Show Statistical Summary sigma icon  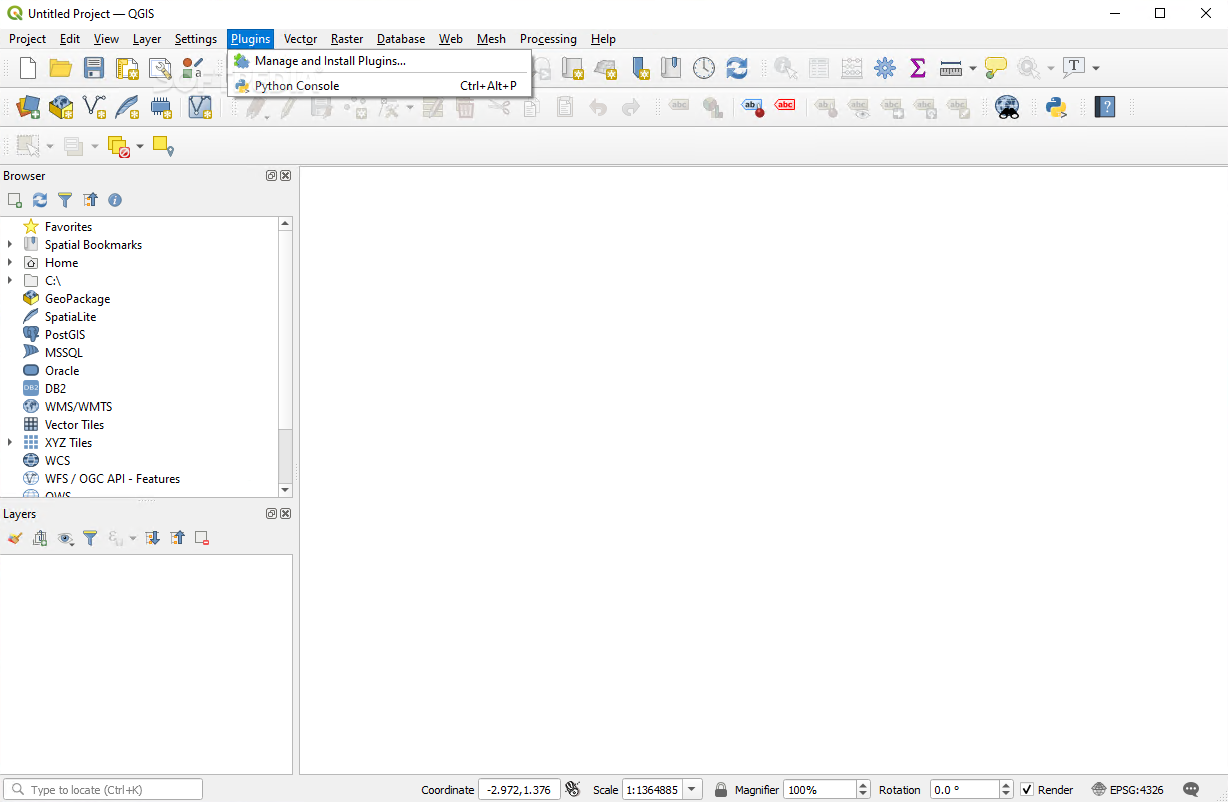(917, 68)
